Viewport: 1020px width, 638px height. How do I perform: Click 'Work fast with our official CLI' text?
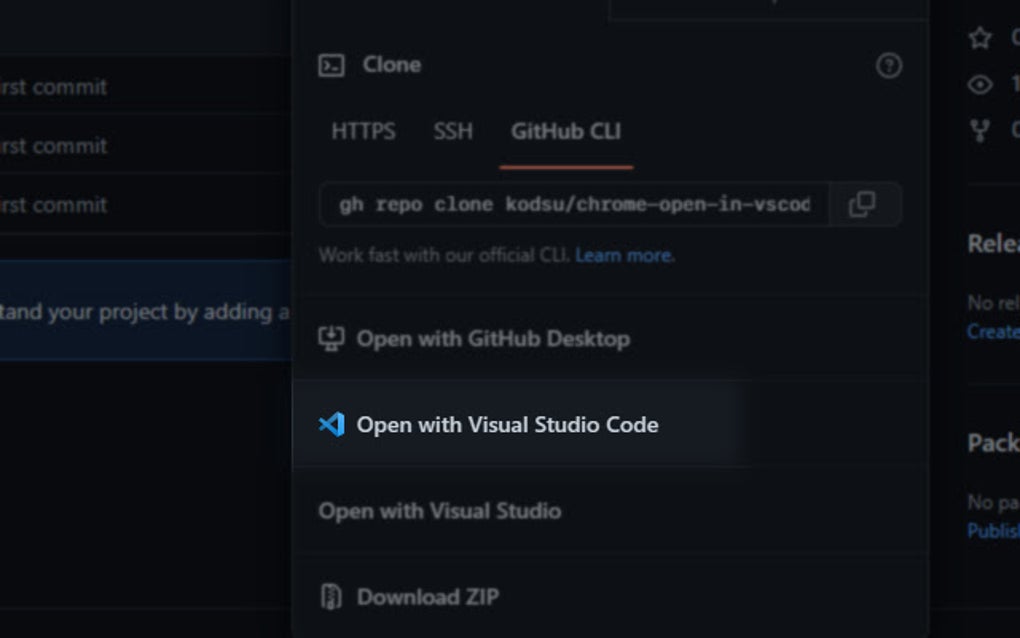pyautogui.click(x=444, y=256)
